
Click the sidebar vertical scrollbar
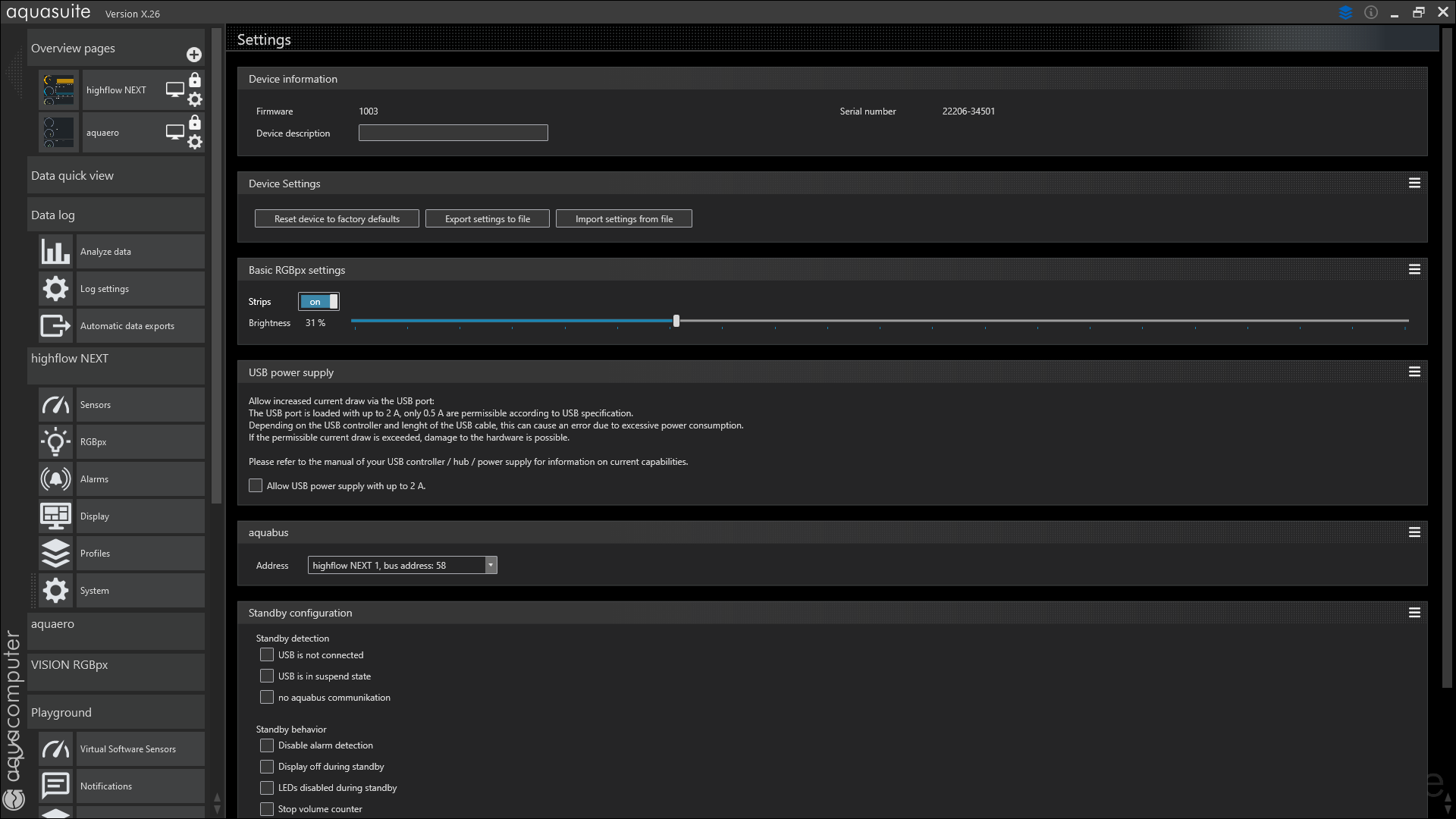click(x=216, y=265)
